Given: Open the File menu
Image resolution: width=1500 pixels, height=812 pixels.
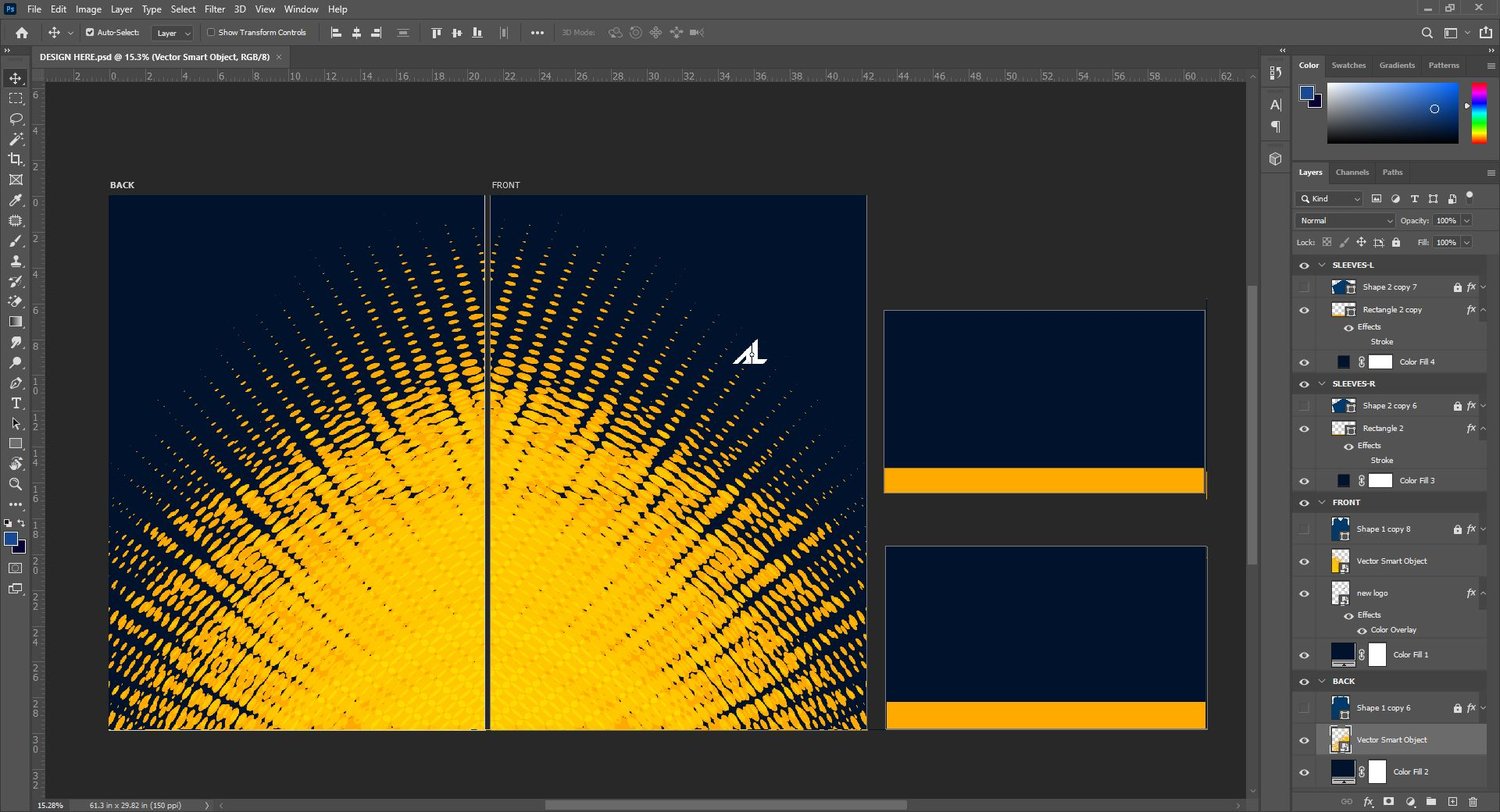Looking at the screenshot, I should 35,9.
